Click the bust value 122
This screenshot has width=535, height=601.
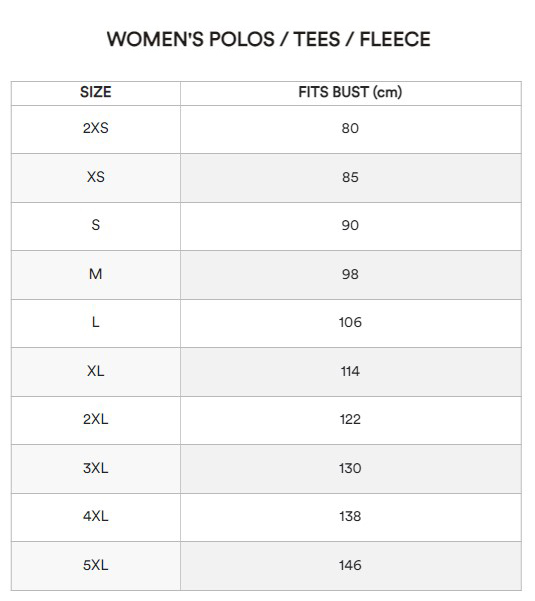point(350,419)
